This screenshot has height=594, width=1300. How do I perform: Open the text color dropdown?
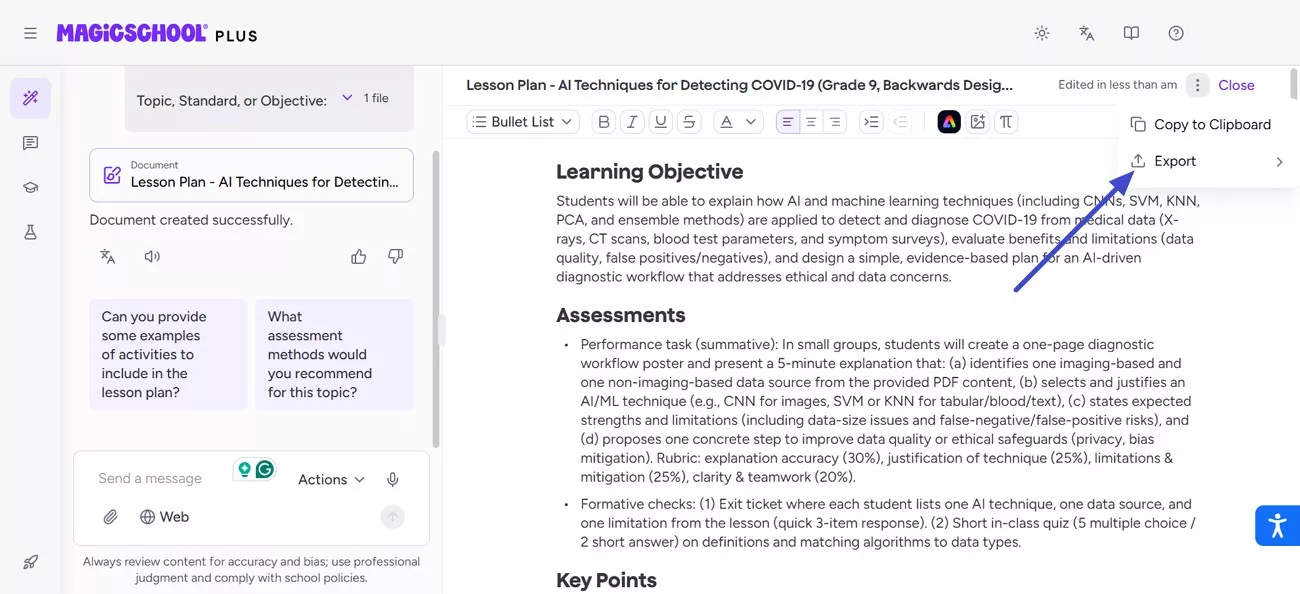[739, 122]
